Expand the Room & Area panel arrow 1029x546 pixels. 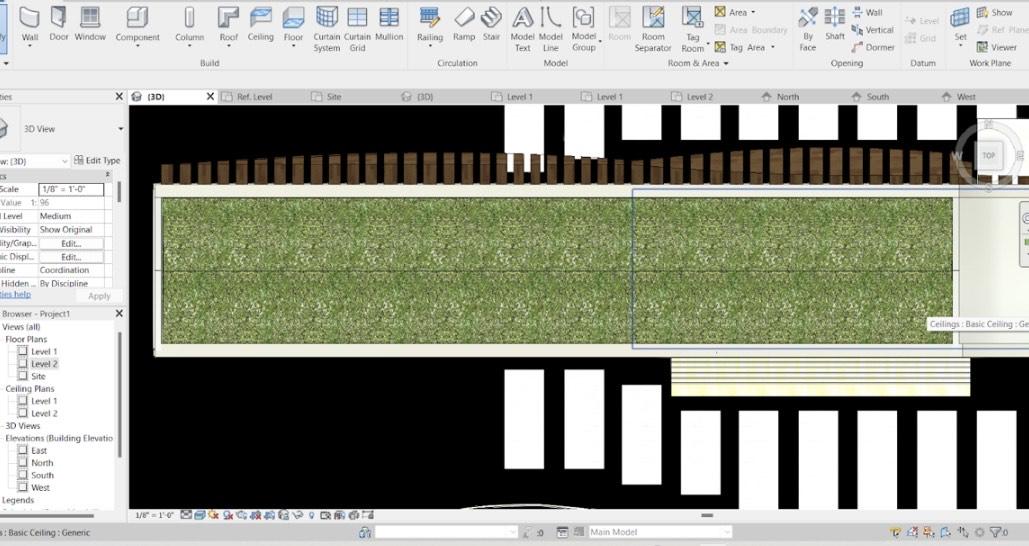tap(726, 63)
